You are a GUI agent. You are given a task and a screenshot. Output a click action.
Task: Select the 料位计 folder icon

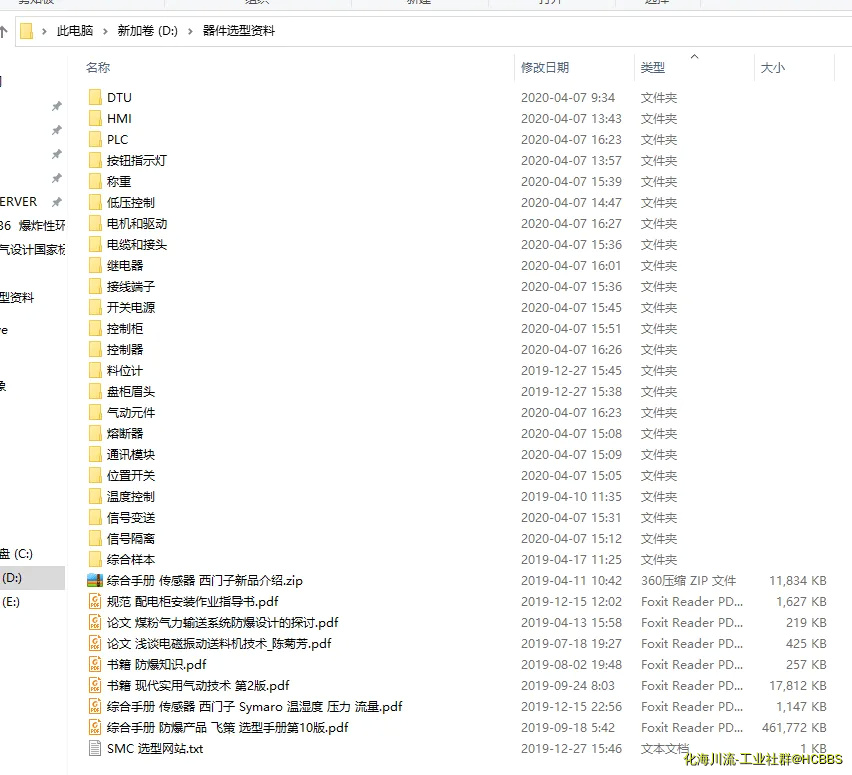pyautogui.click(x=95, y=371)
